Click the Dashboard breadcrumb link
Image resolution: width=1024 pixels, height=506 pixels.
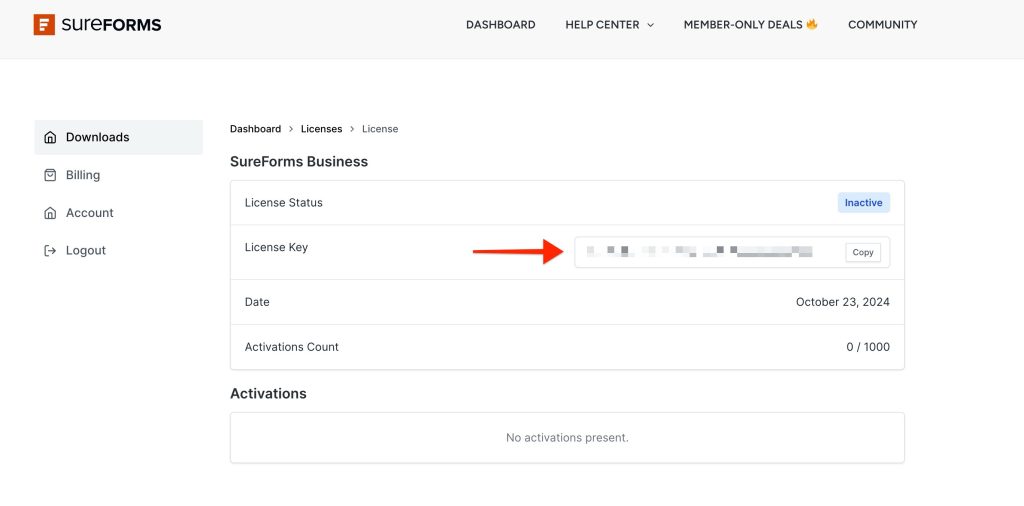point(255,129)
